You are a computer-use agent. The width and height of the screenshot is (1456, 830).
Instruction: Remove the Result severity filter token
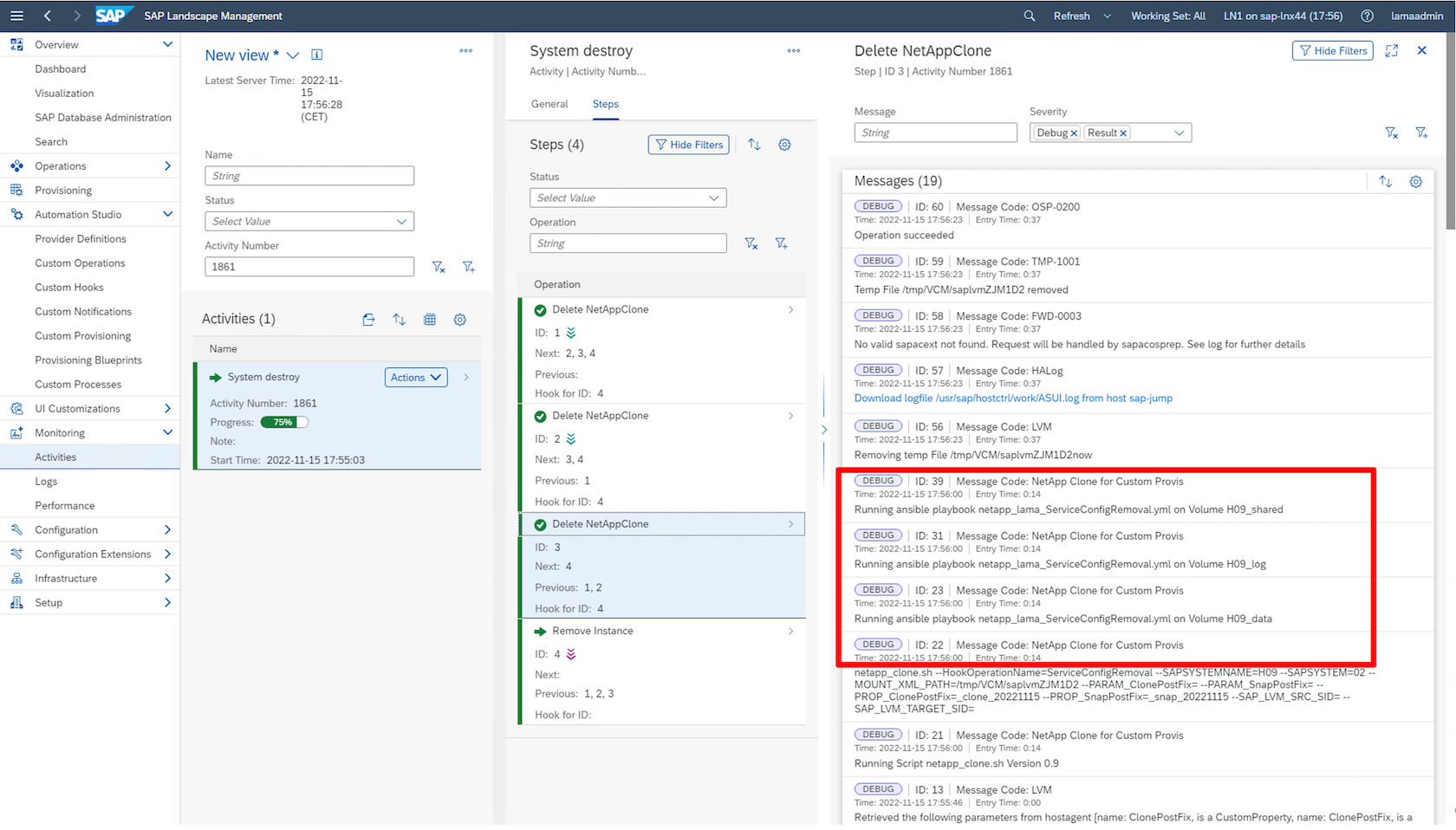tap(1123, 133)
